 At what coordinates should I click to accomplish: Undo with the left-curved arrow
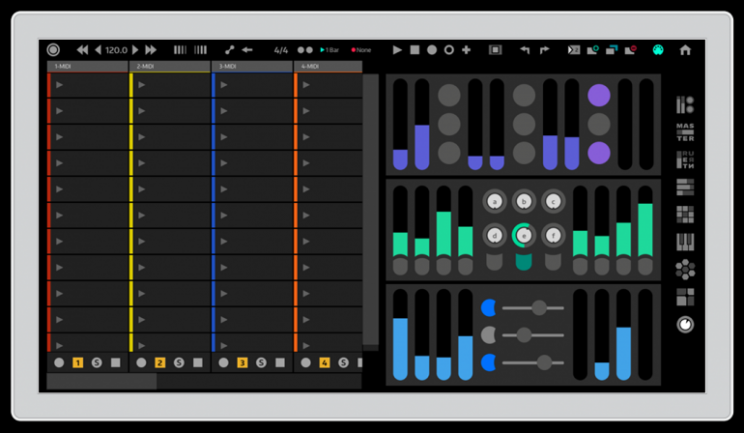click(x=525, y=50)
